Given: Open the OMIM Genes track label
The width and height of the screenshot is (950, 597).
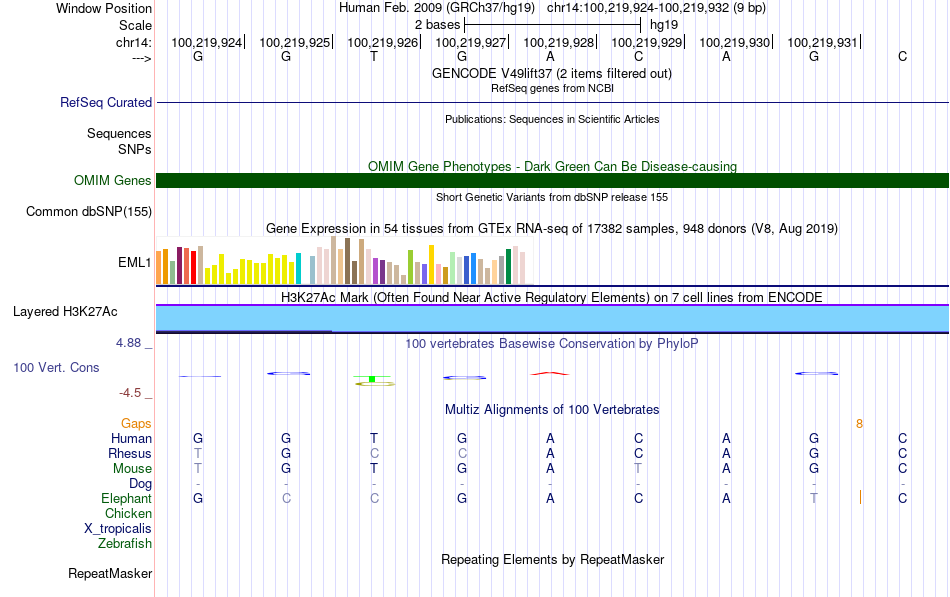Looking at the screenshot, I should pos(112,181).
